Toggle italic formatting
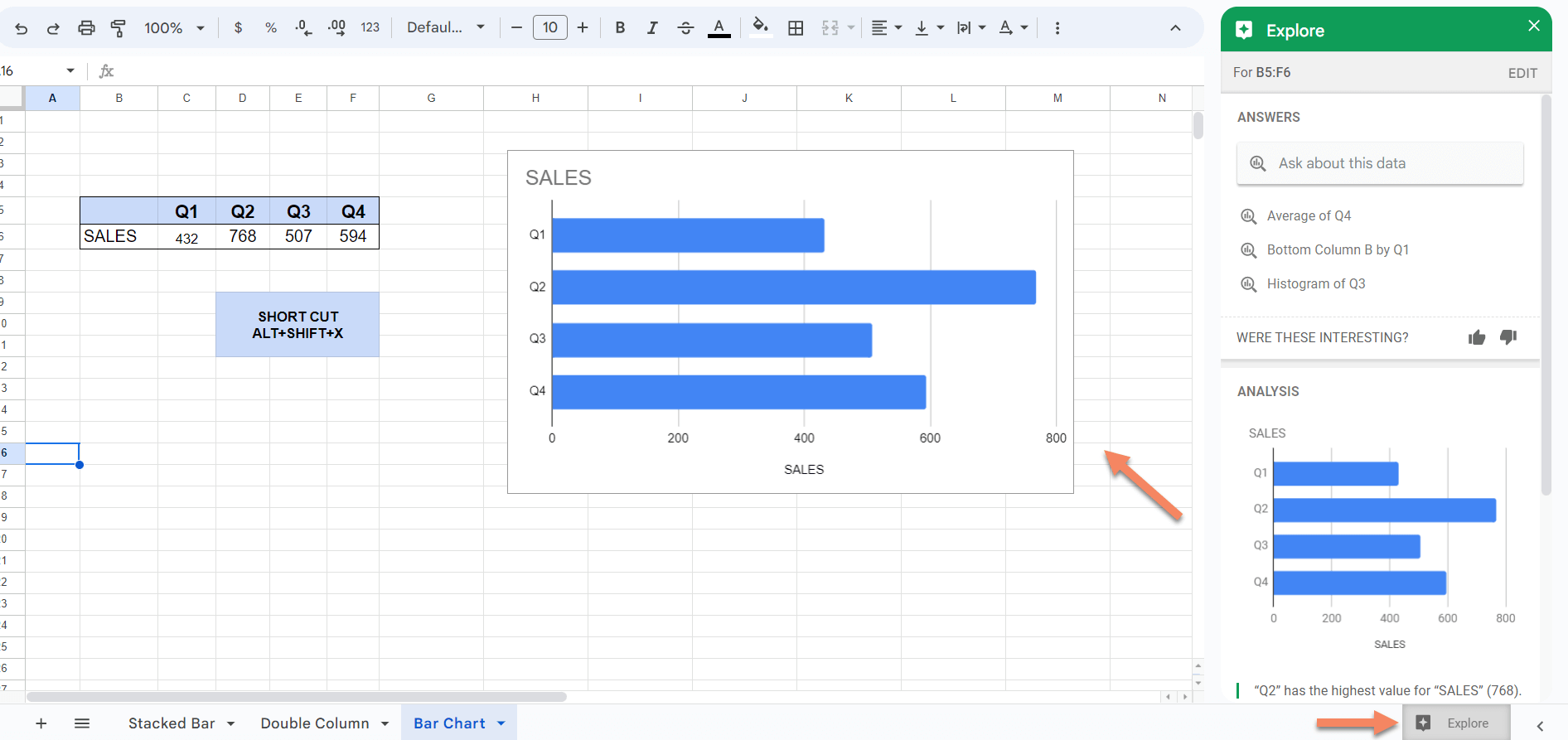Screen dimensions: 1568x740 click(x=652, y=28)
